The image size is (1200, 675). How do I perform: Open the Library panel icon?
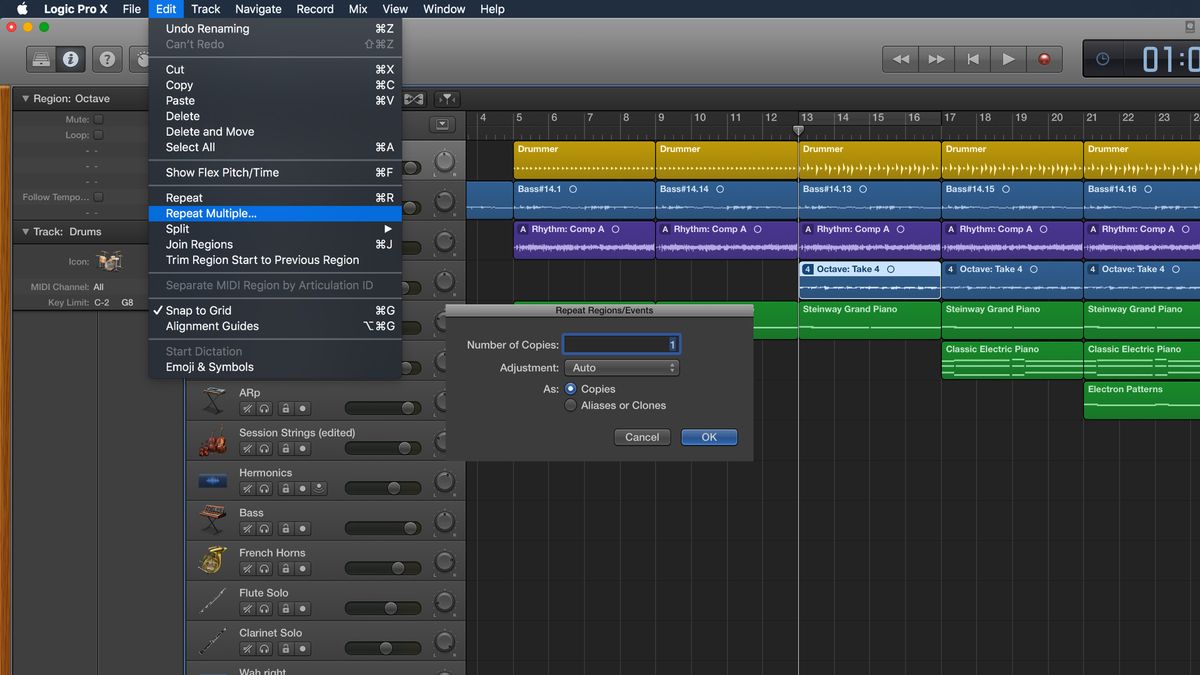coord(40,59)
